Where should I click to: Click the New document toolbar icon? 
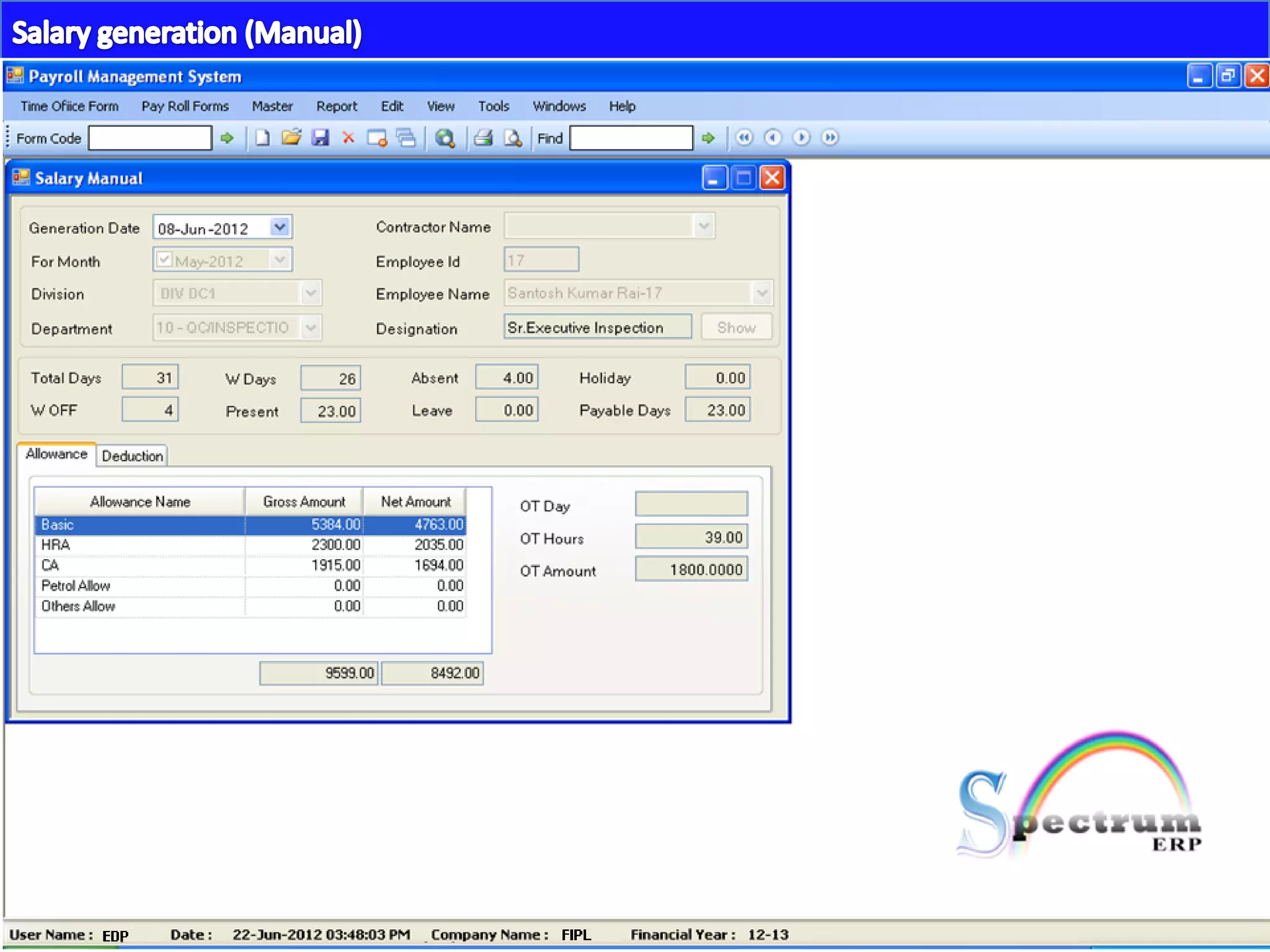(262, 138)
